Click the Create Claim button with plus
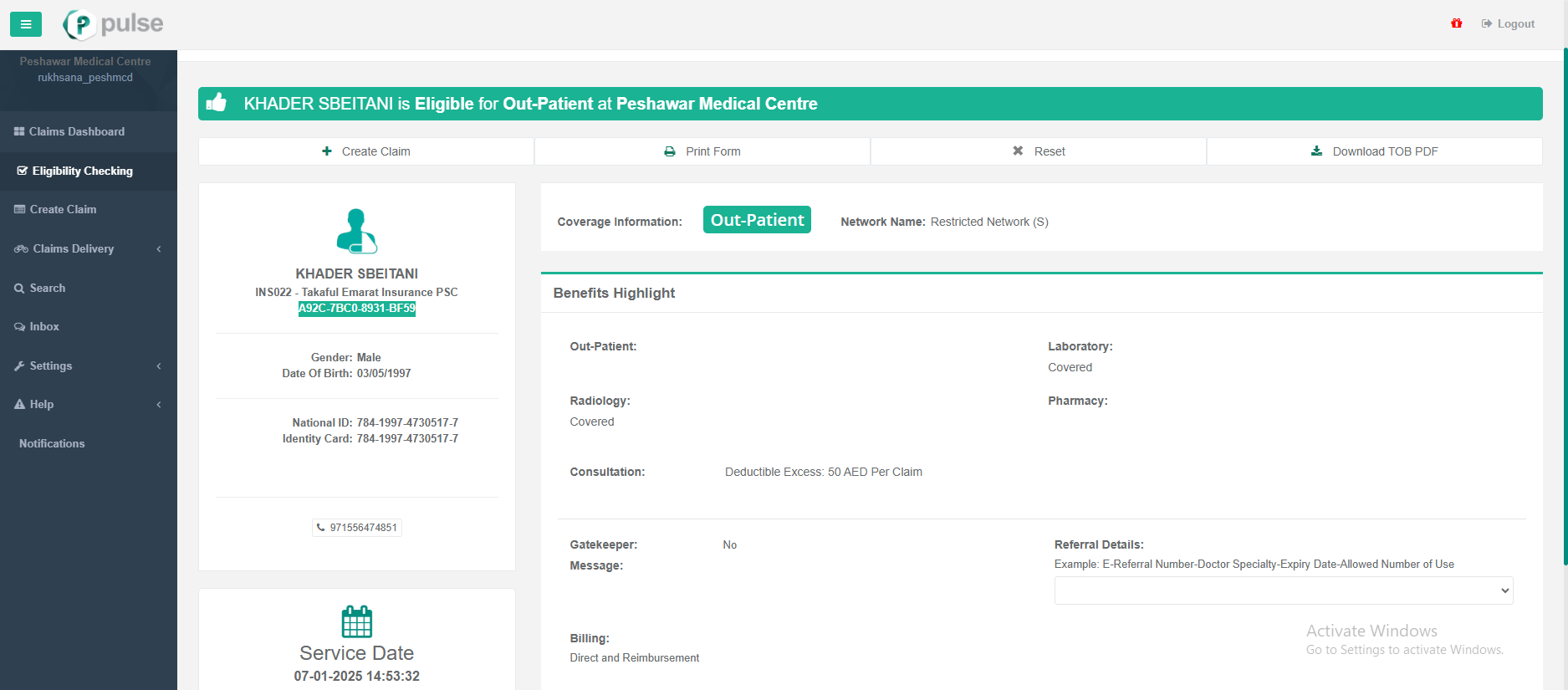The width and height of the screenshot is (1568, 690). coord(366,151)
